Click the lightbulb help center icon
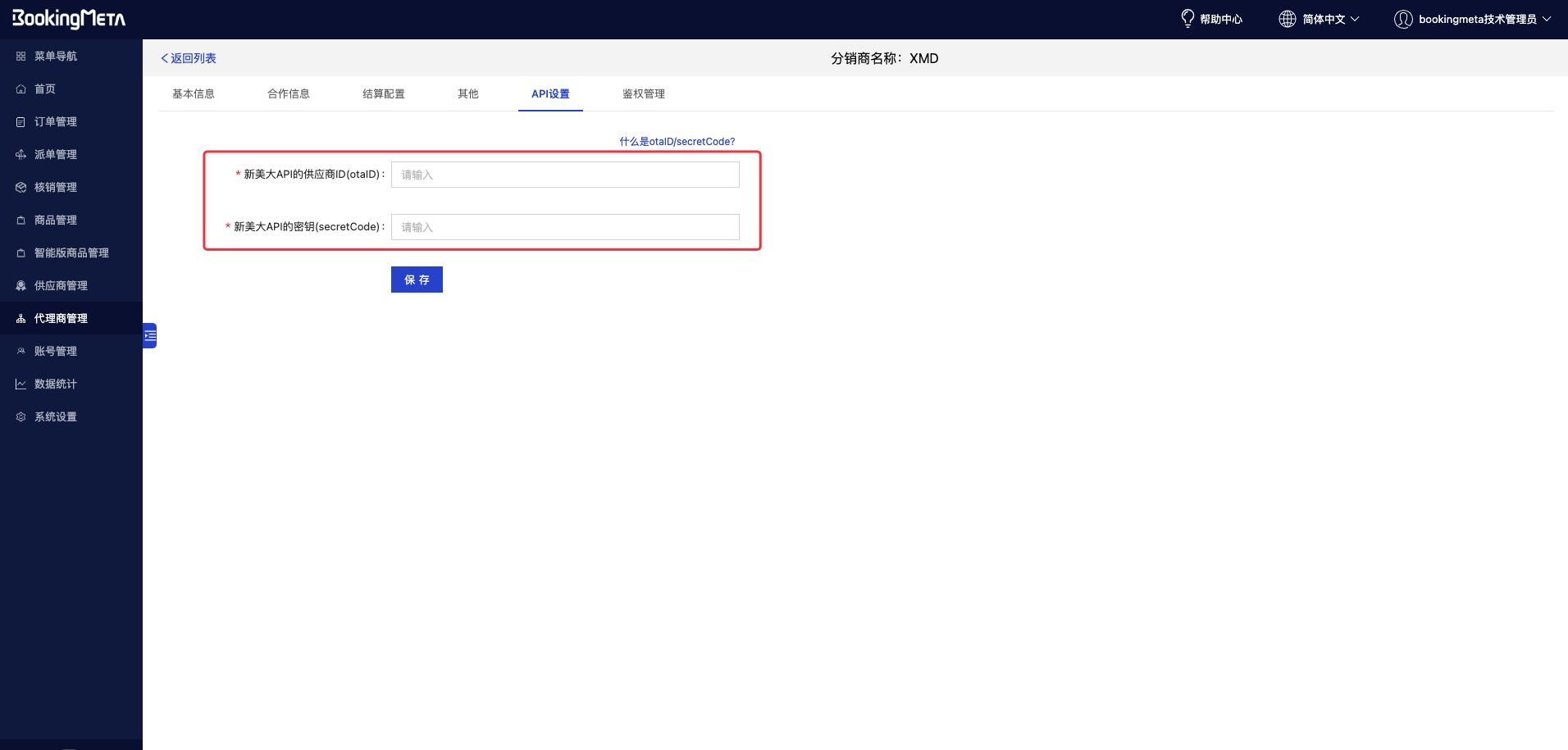 click(1187, 19)
